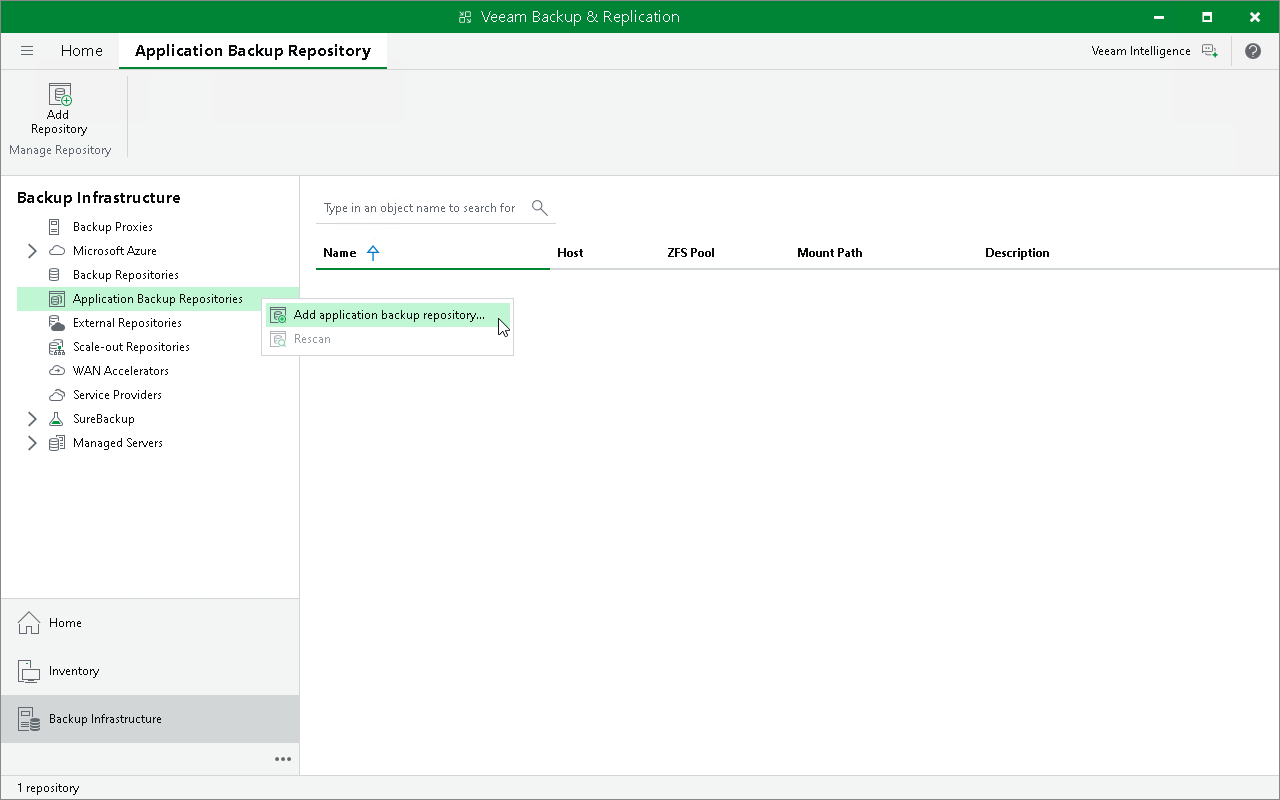1280x800 pixels.
Task: Select Microsoft Azure in the tree
Action: (x=115, y=251)
